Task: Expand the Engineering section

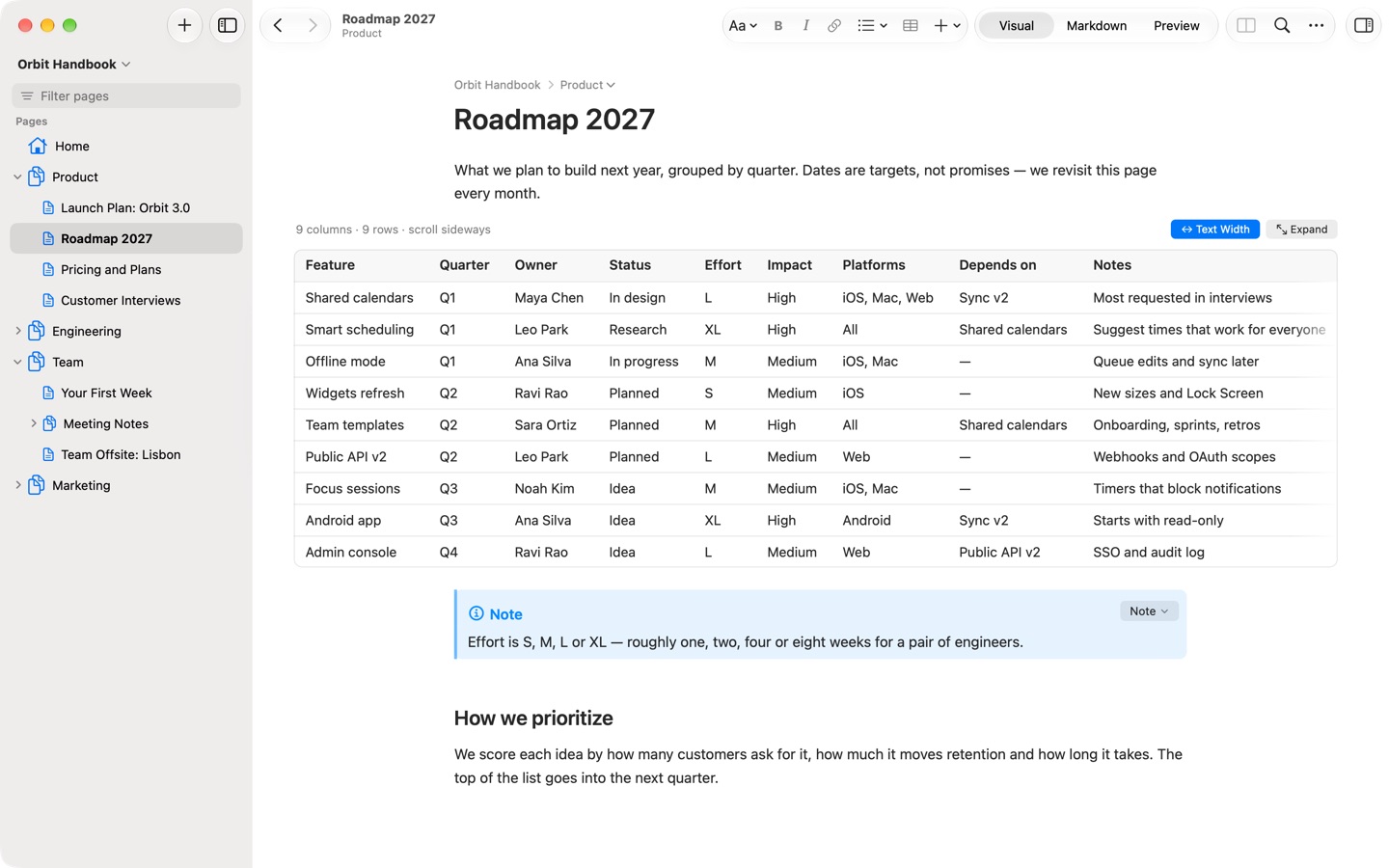Action: coord(17,331)
